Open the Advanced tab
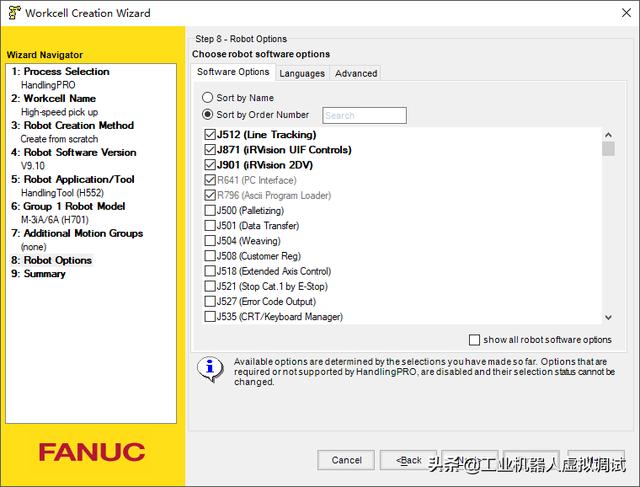 356,73
